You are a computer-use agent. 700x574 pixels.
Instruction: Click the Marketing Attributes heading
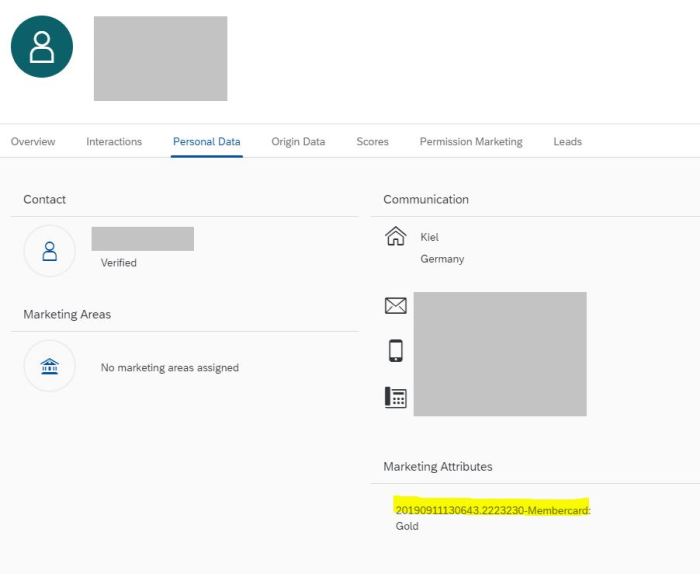[x=438, y=466]
